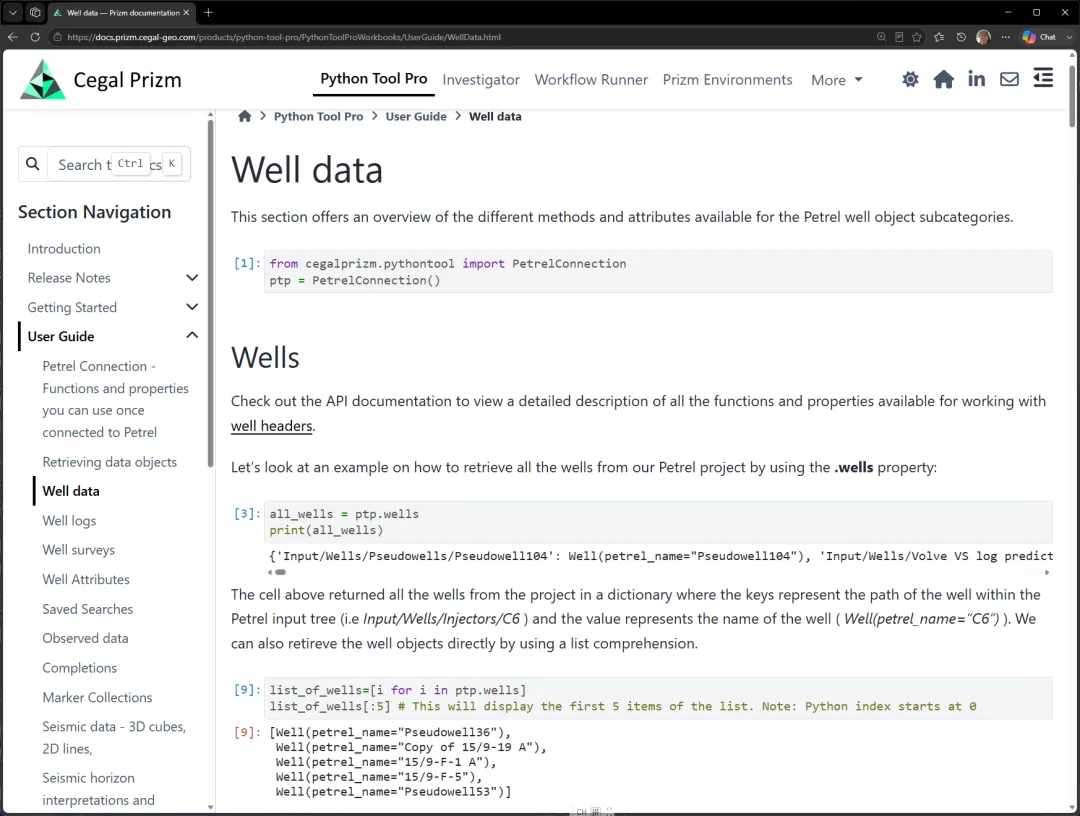The width and height of the screenshot is (1080, 816).
Task: Click the code output horizontal scrollbar
Action: click(280, 572)
